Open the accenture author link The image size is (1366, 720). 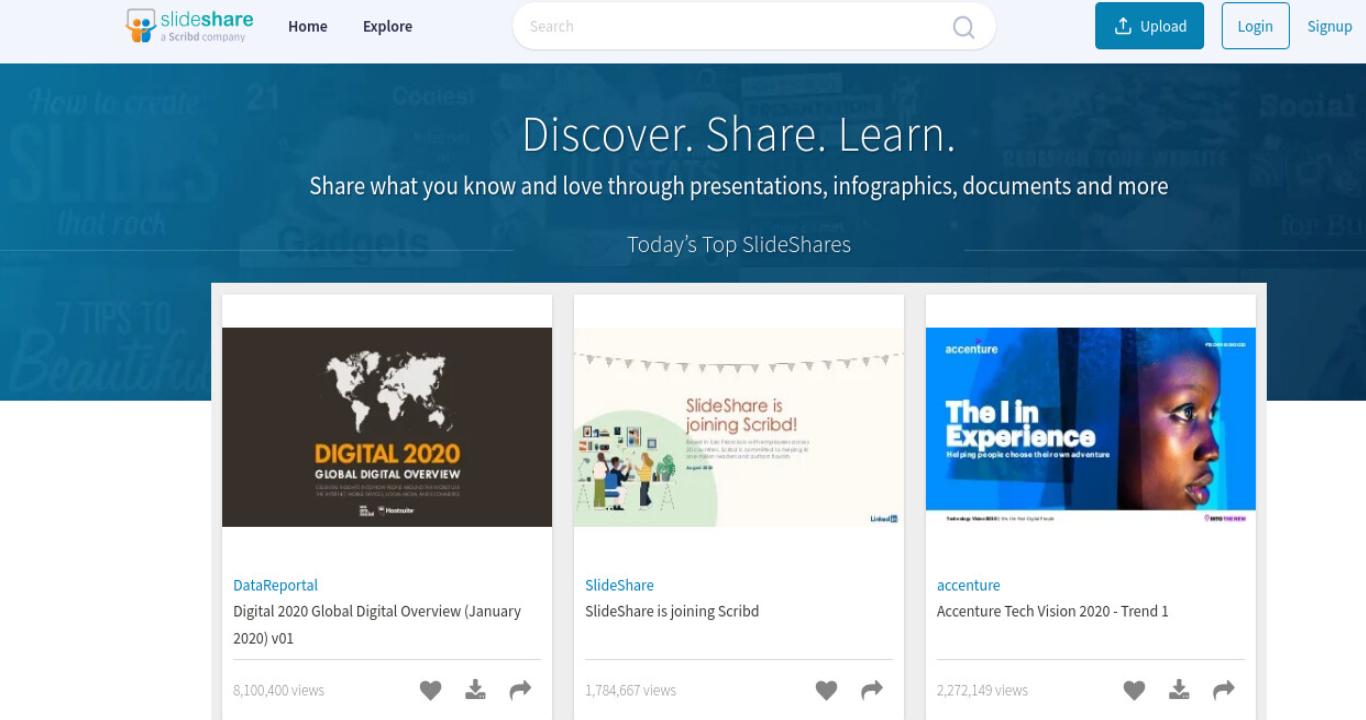(968, 586)
